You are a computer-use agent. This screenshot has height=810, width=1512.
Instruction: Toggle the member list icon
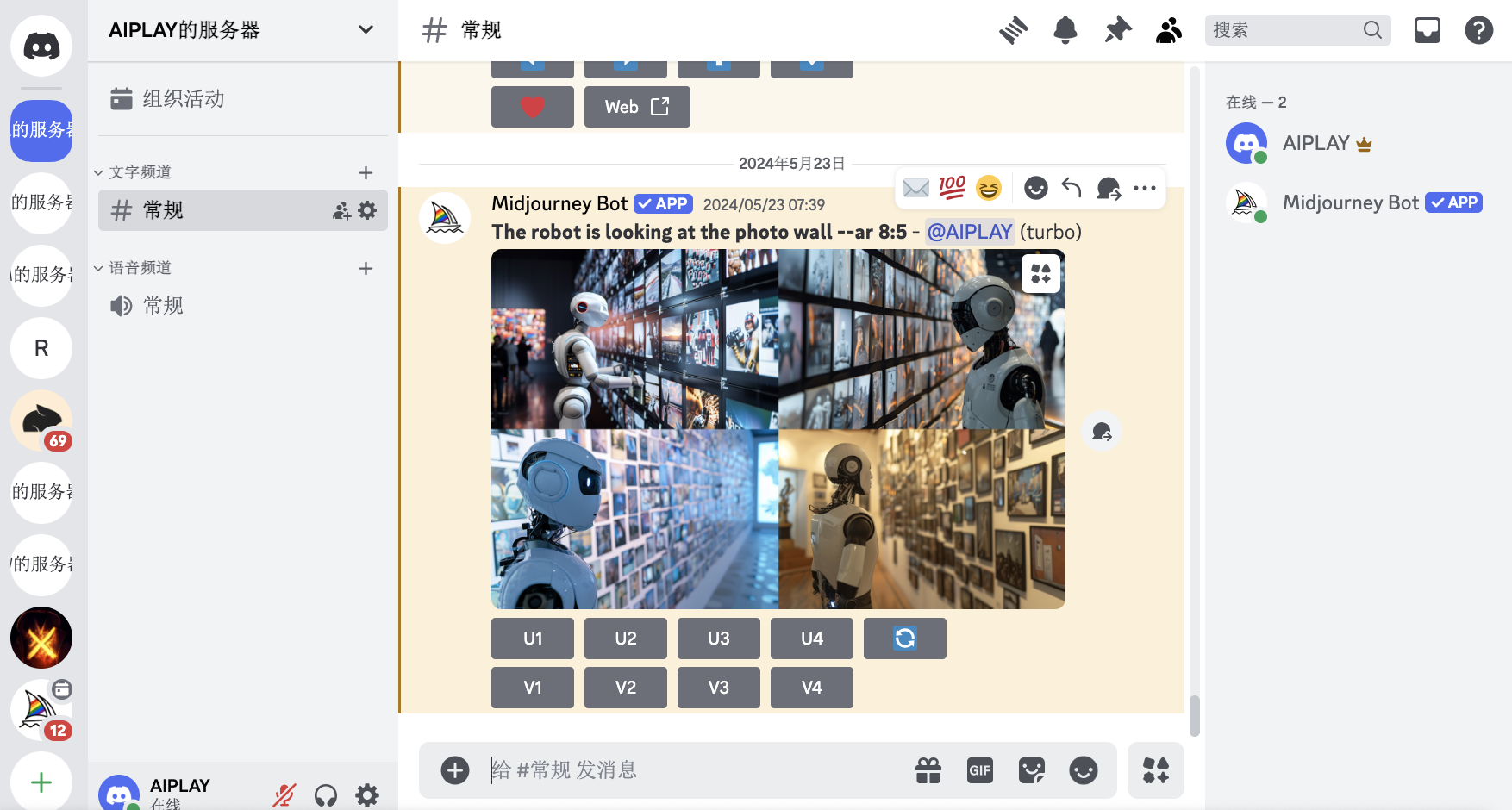pyautogui.click(x=1169, y=30)
